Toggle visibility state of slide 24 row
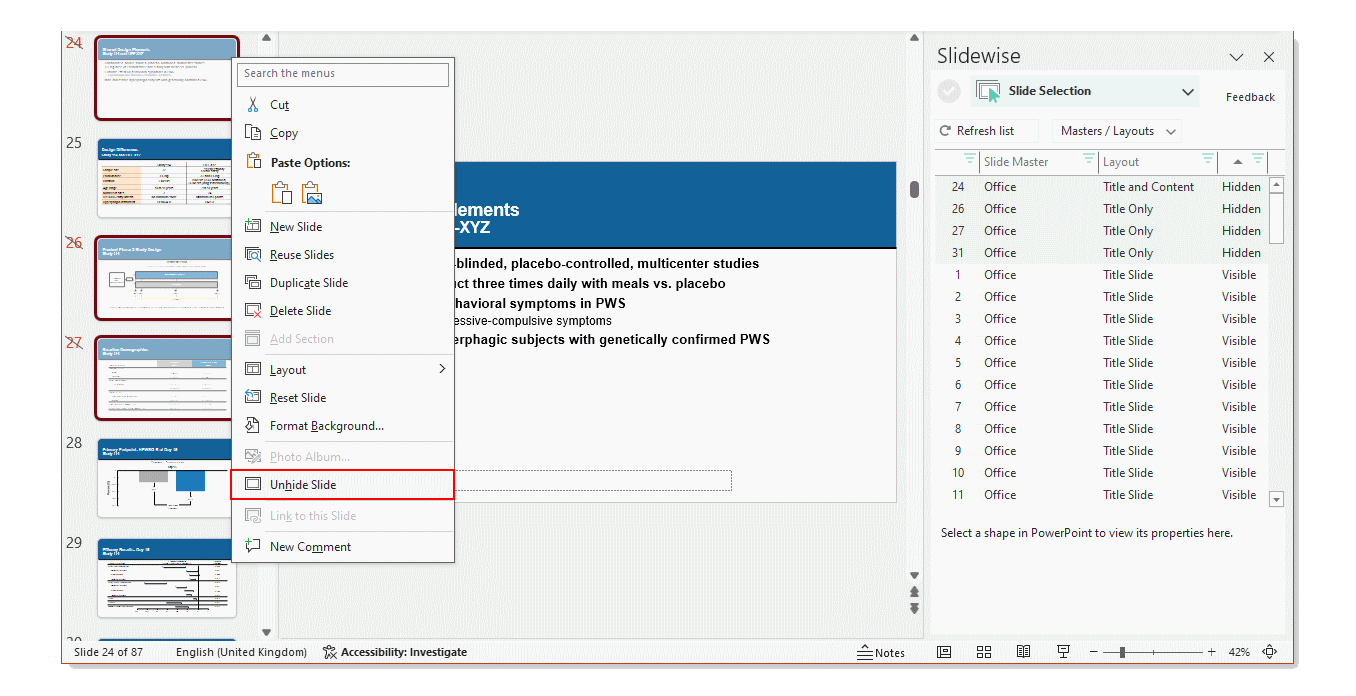Viewport: 1356px width, 696px height. pos(1241,186)
